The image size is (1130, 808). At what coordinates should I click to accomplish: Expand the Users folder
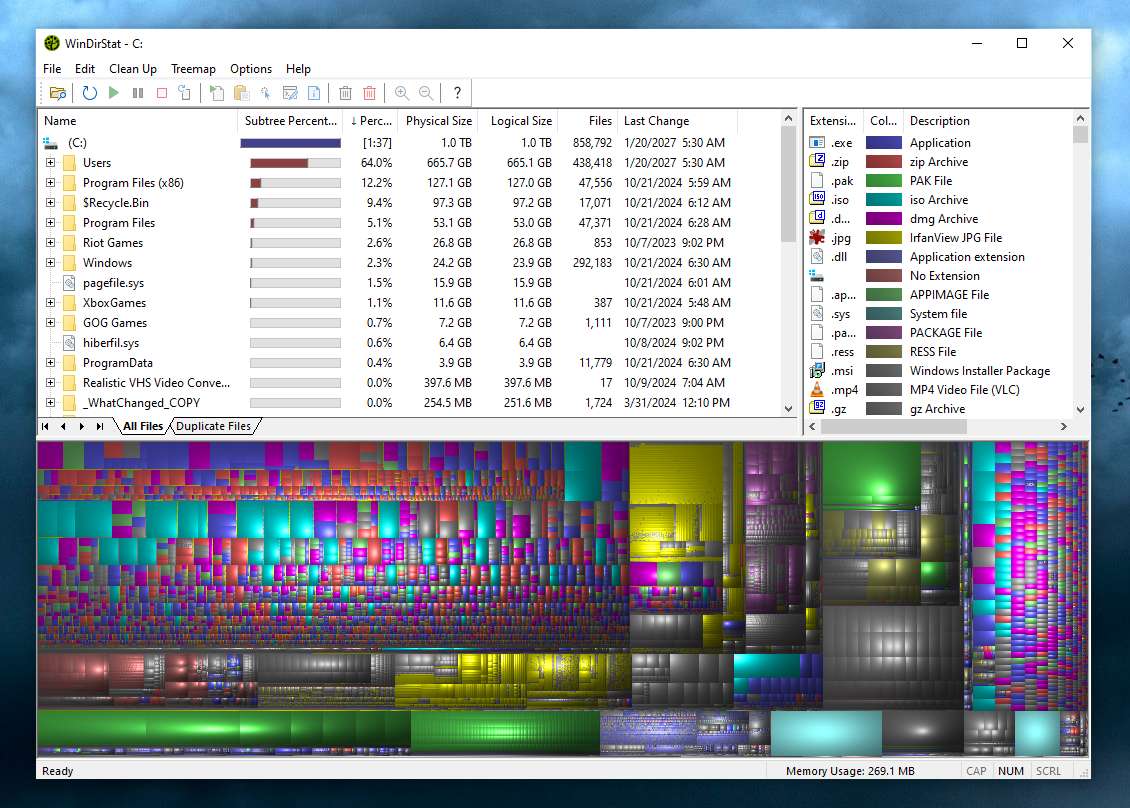point(50,163)
